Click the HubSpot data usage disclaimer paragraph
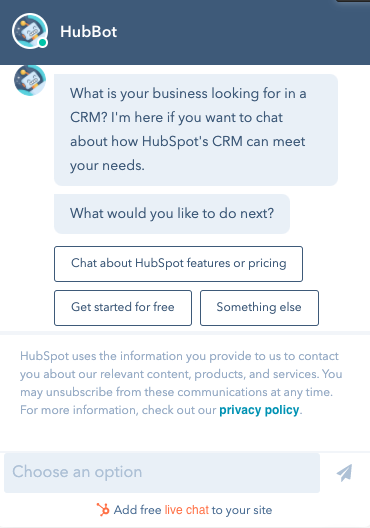The width and height of the screenshot is (370, 528). tap(181, 383)
